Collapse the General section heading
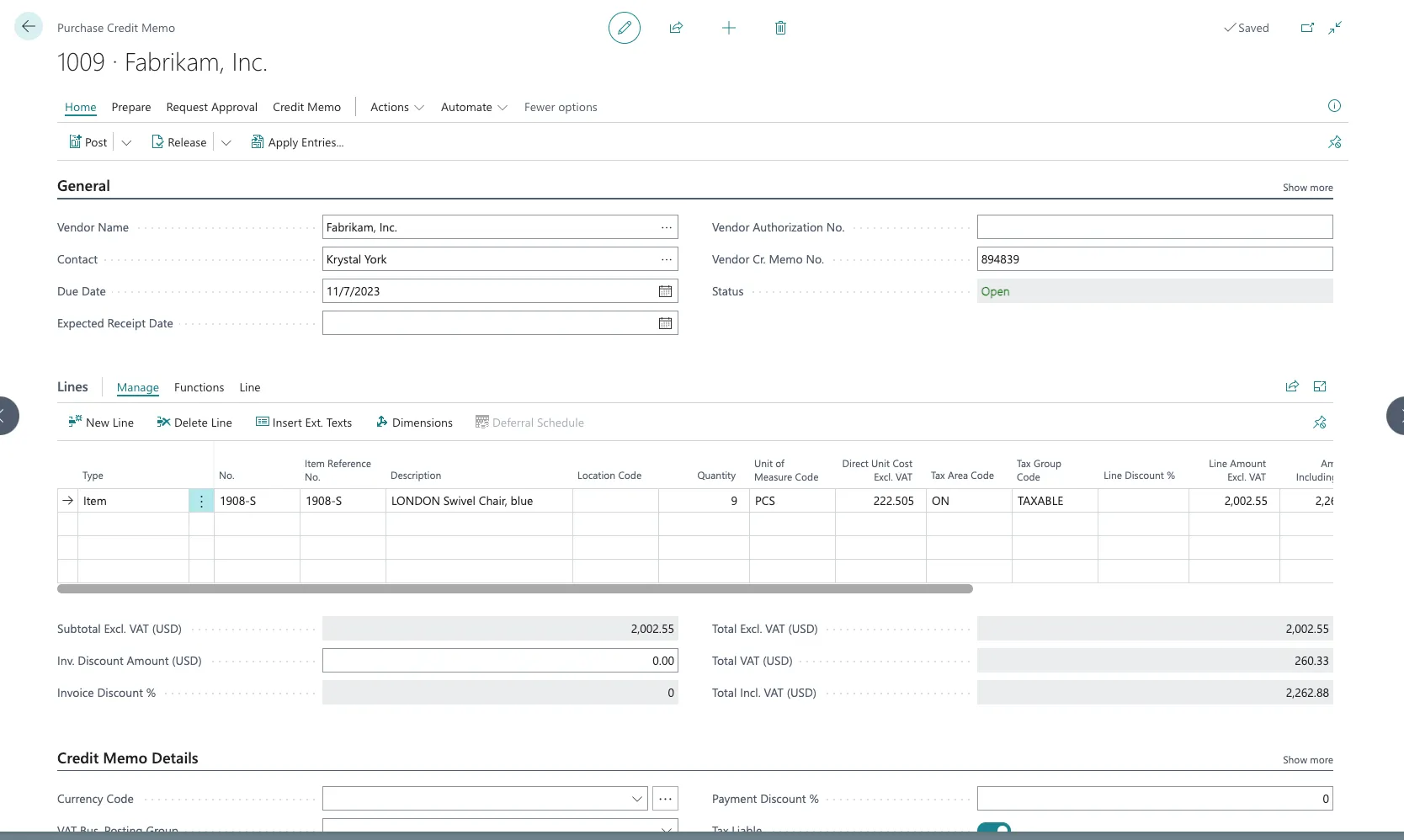Viewport: 1404px width, 840px height. (83, 186)
